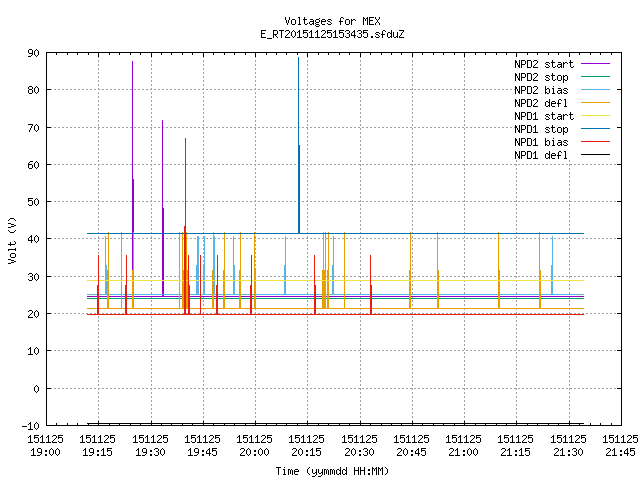Image resolution: width=640 pixels, height=480 pixels.
Task: Select the "NPD2 start" legend label
Action: 544,64
